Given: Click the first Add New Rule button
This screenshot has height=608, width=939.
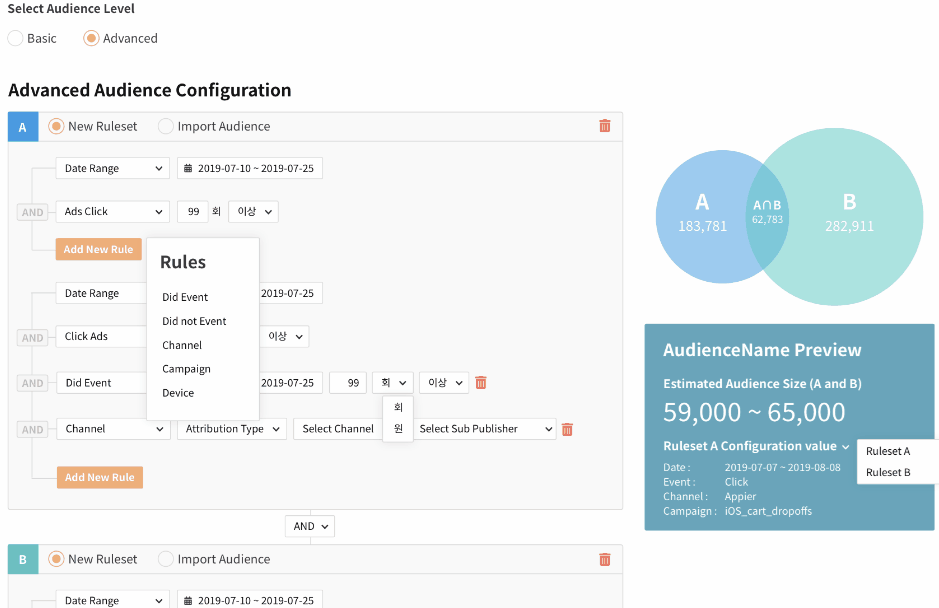Looking at the screenshot, I should click(x=98, y=250).
